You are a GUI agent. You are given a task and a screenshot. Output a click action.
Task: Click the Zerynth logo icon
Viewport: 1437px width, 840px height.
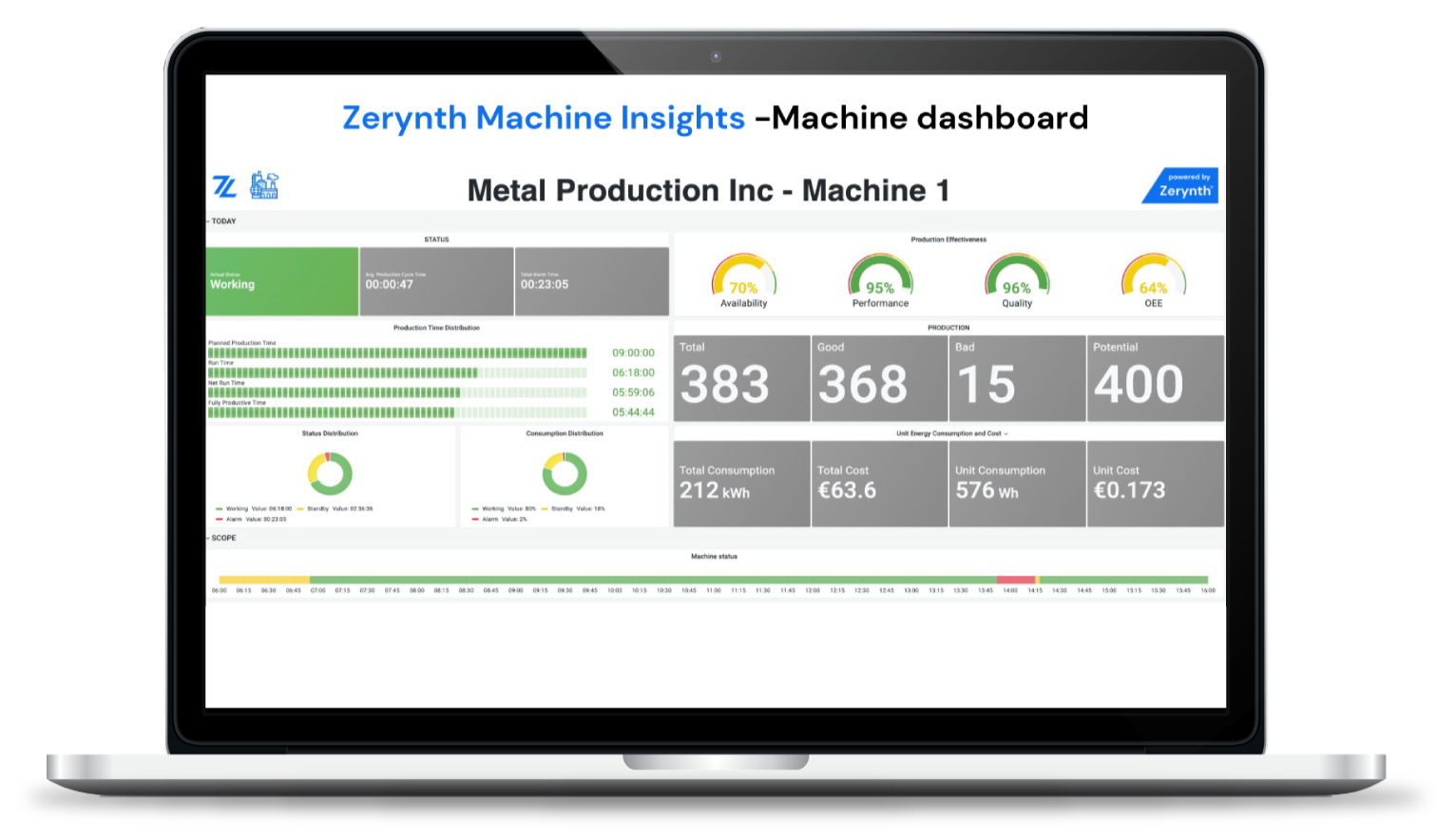point(222,186)
